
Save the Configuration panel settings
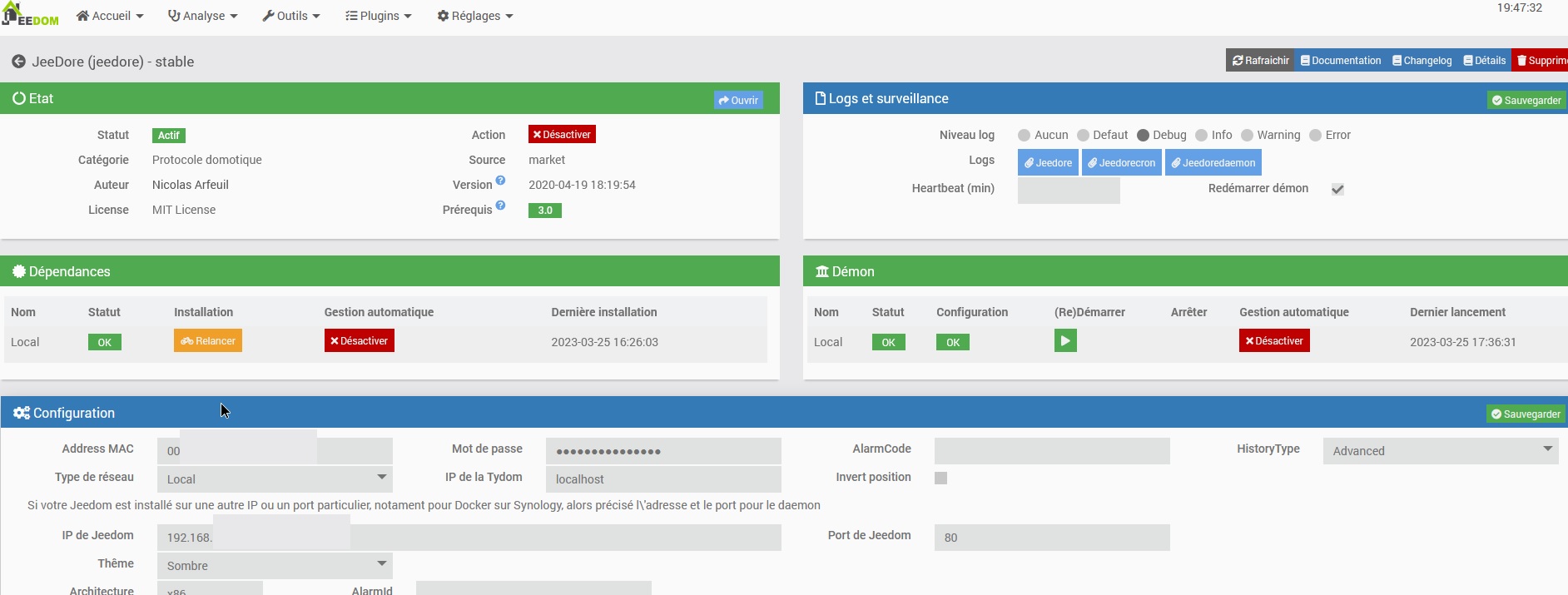click(x=1526, y=414)
